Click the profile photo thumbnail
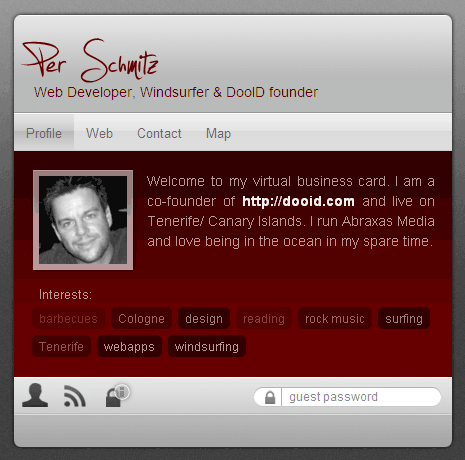Screen dimensions: 465x460 83,220
